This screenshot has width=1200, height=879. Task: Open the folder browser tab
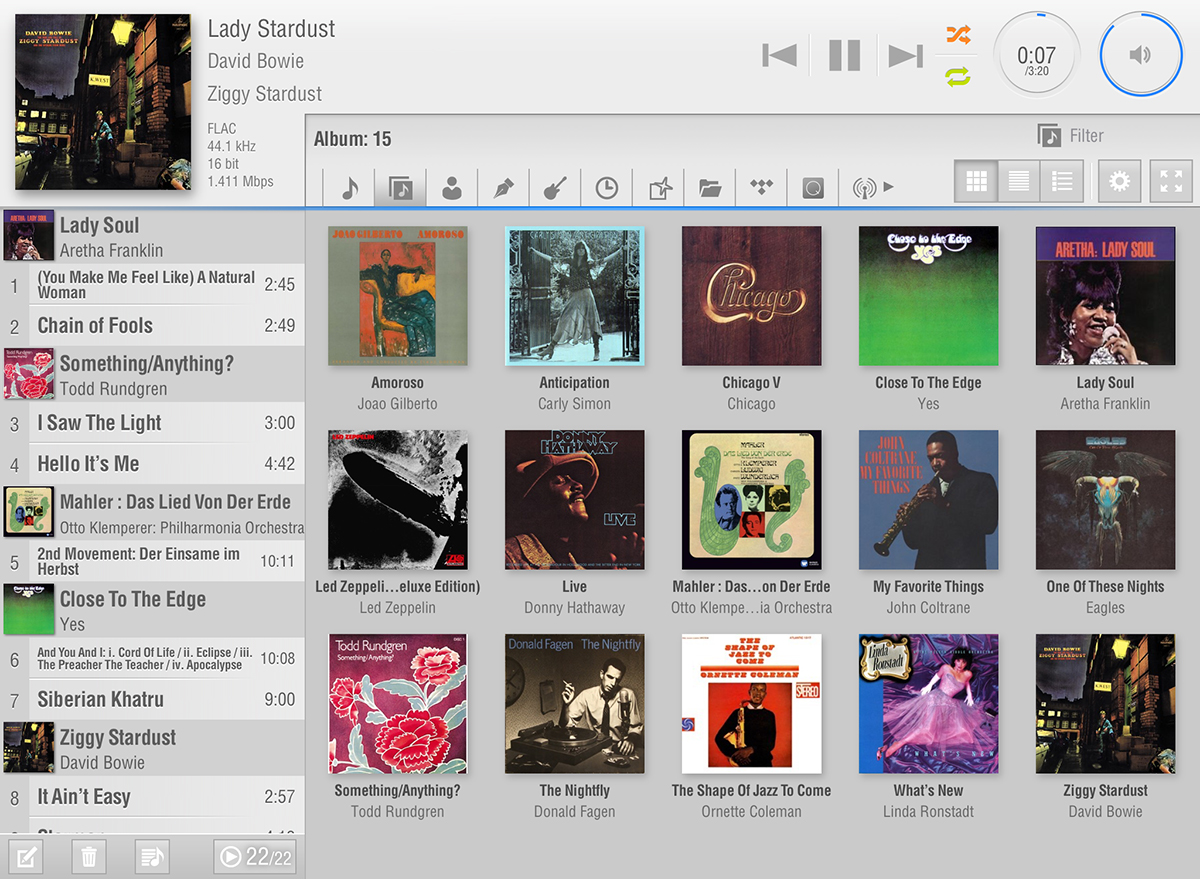click(x=710, y=187)
